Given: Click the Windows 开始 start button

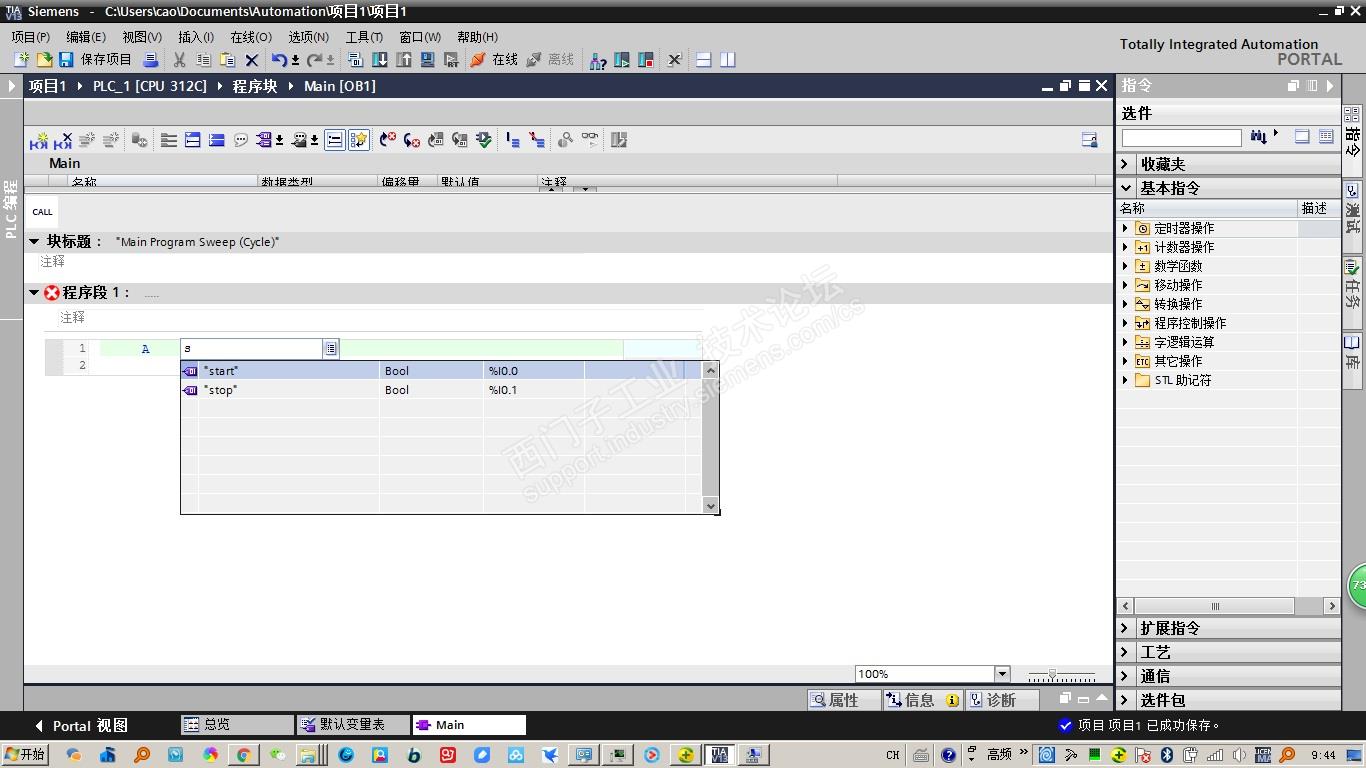Looking at the screenshot, I should click(25, 754).
